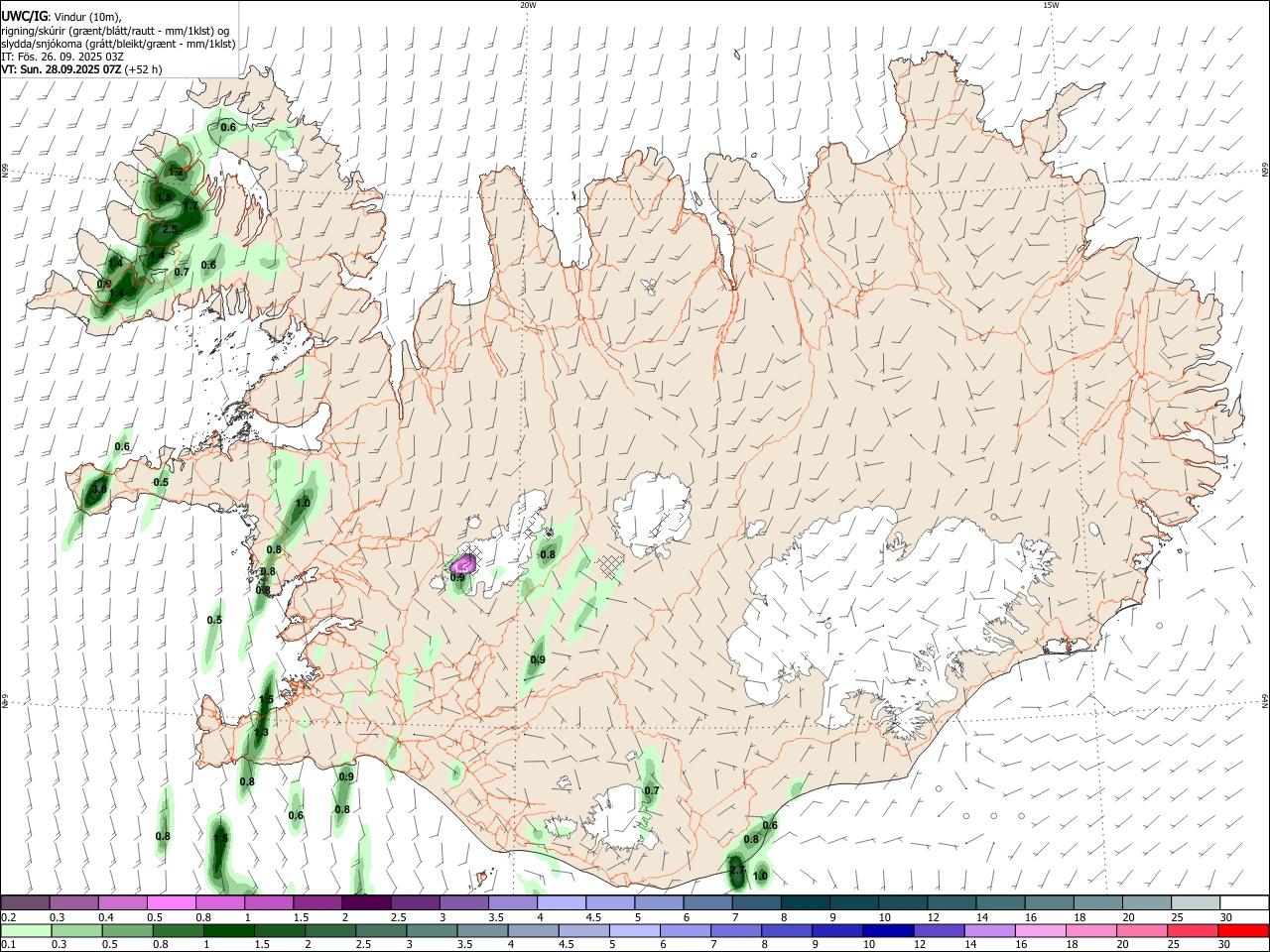Select the '3.0' precipitation value on Snæfellsnes

pos(98,489)
